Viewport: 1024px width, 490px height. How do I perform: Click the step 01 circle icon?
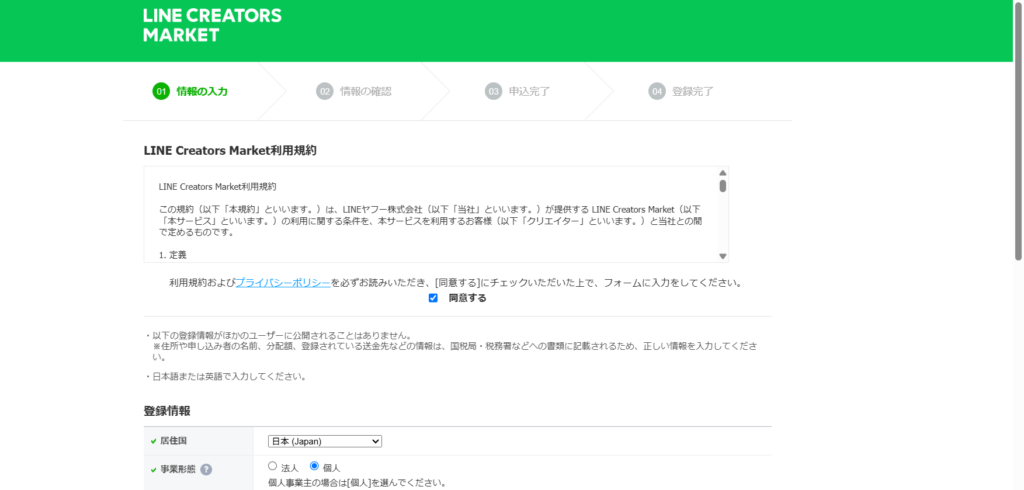[x=161, y=91]
